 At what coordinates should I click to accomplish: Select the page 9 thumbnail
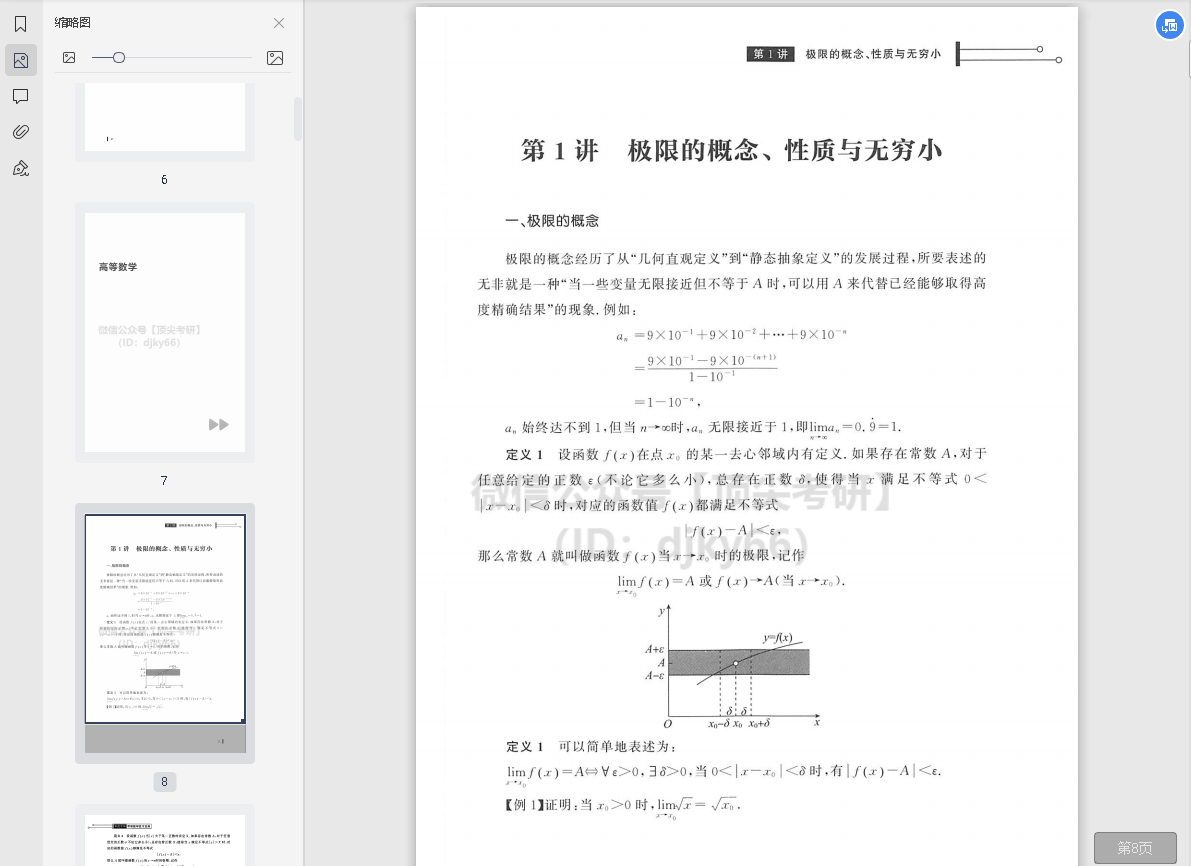(165, 836)
